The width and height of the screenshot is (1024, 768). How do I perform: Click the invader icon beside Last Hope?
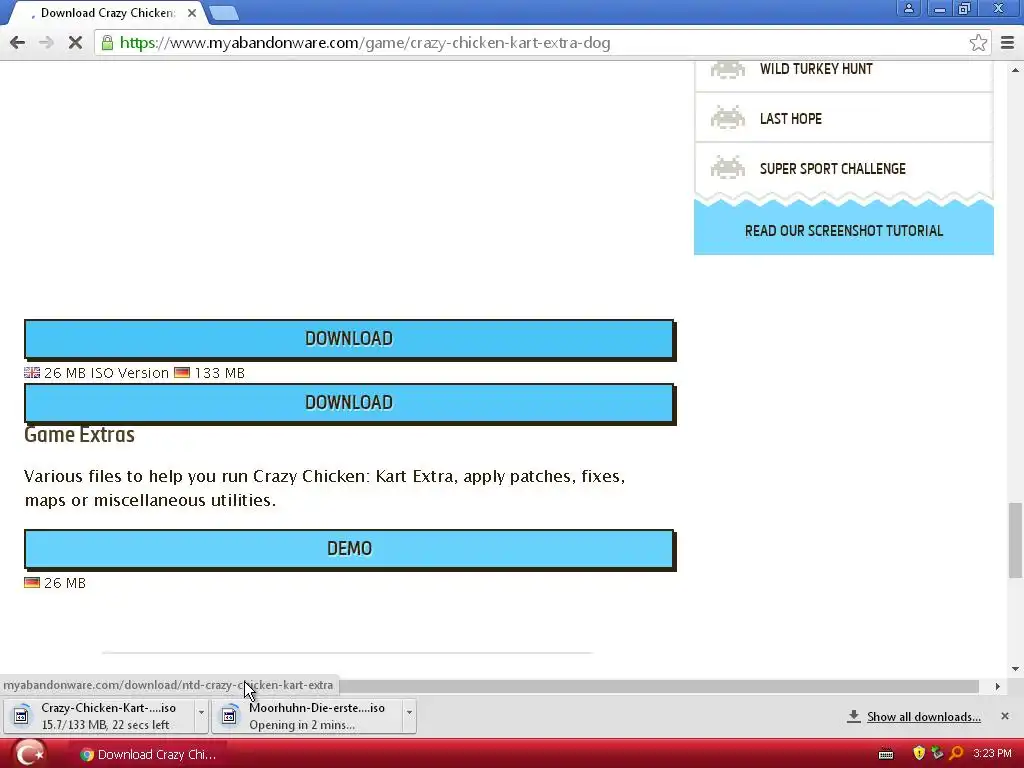point(728,118)
